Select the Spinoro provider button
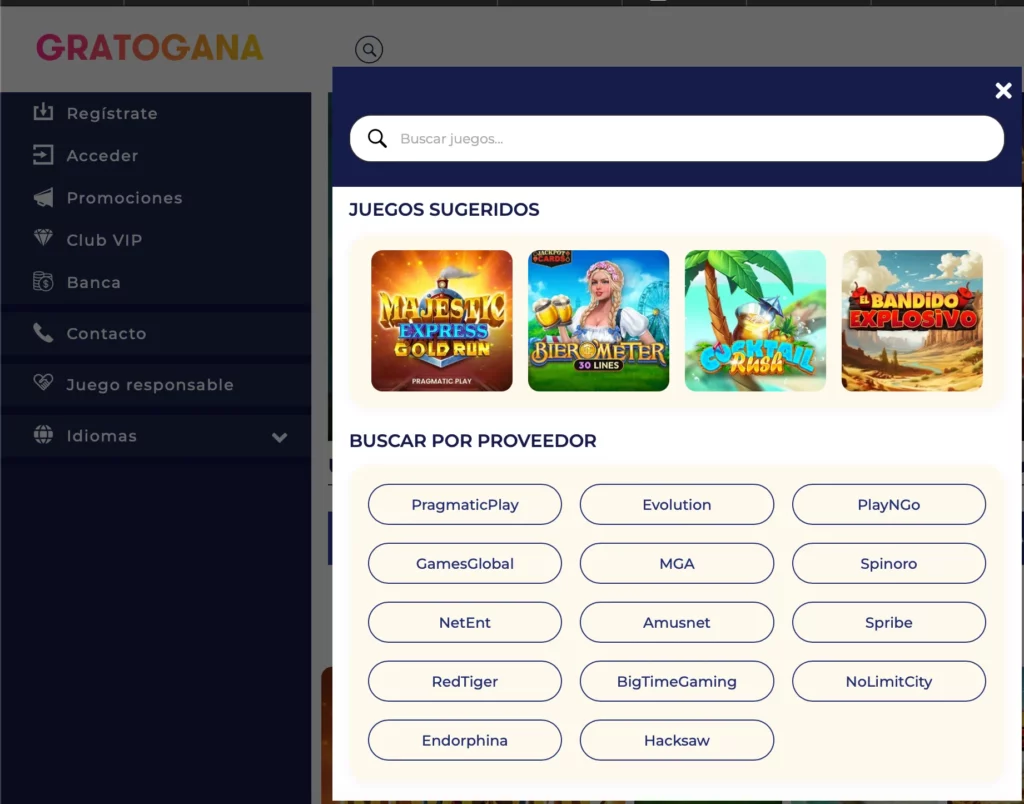This screenshot has width=1024, height=804. point(888,563)
